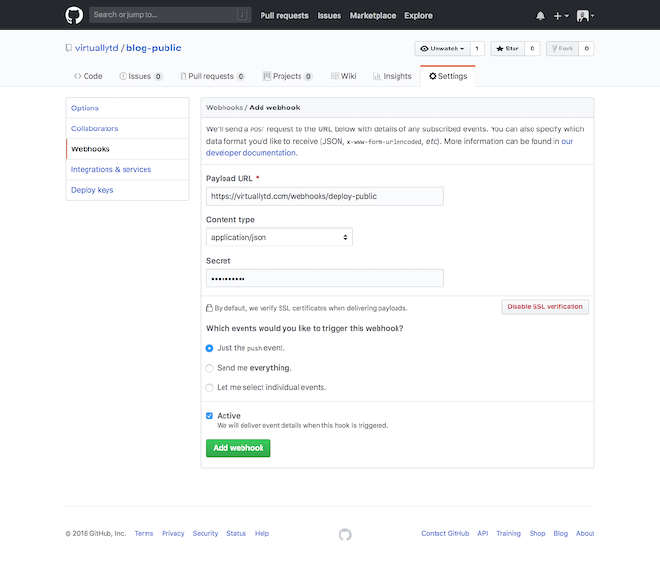Open Collaborators in the settings sidebar
Image resolution: width=660 pixels, height=569 pixels.
[128, 128]
